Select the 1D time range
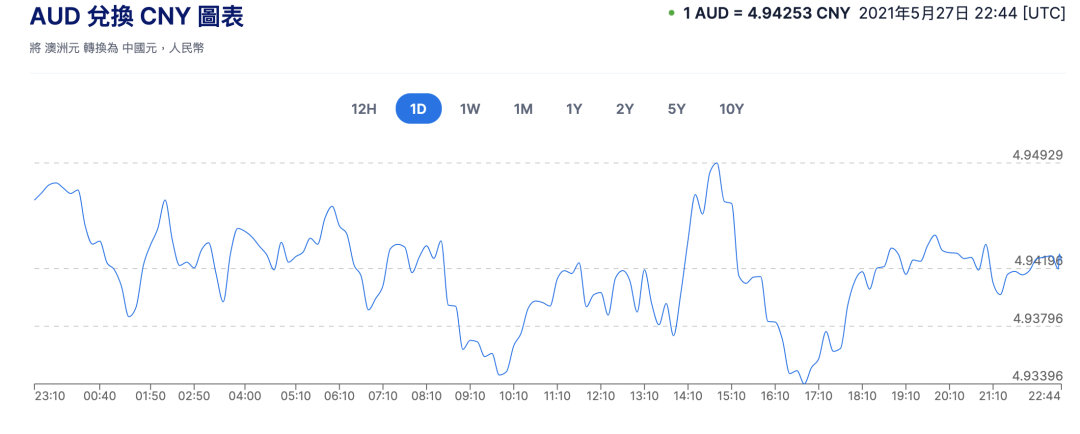1080x434 pixels. (x=418, y=109)
